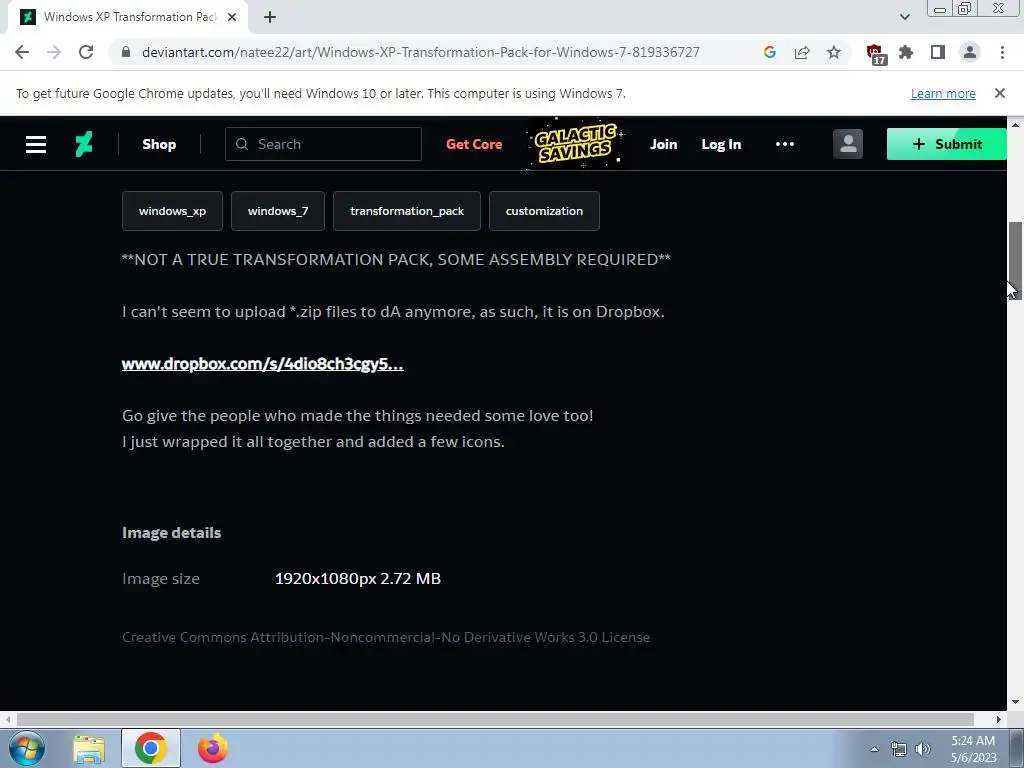Viewport: 1024px width, 768px height.
Task: Click the horizontal scrollbar thumb
Action: coord(495,719)
